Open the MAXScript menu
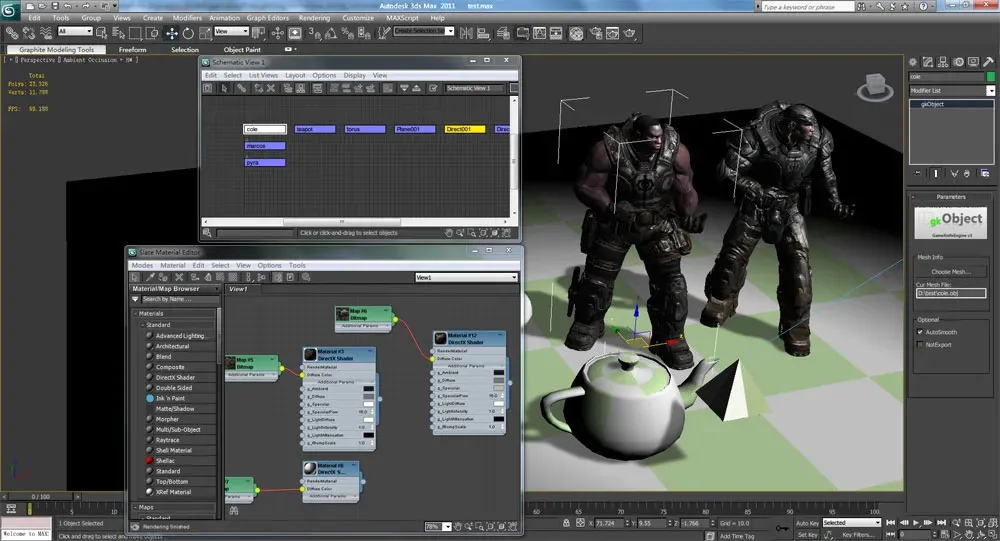This screenshot has height=541, width=1000. [x=402, y=18]
